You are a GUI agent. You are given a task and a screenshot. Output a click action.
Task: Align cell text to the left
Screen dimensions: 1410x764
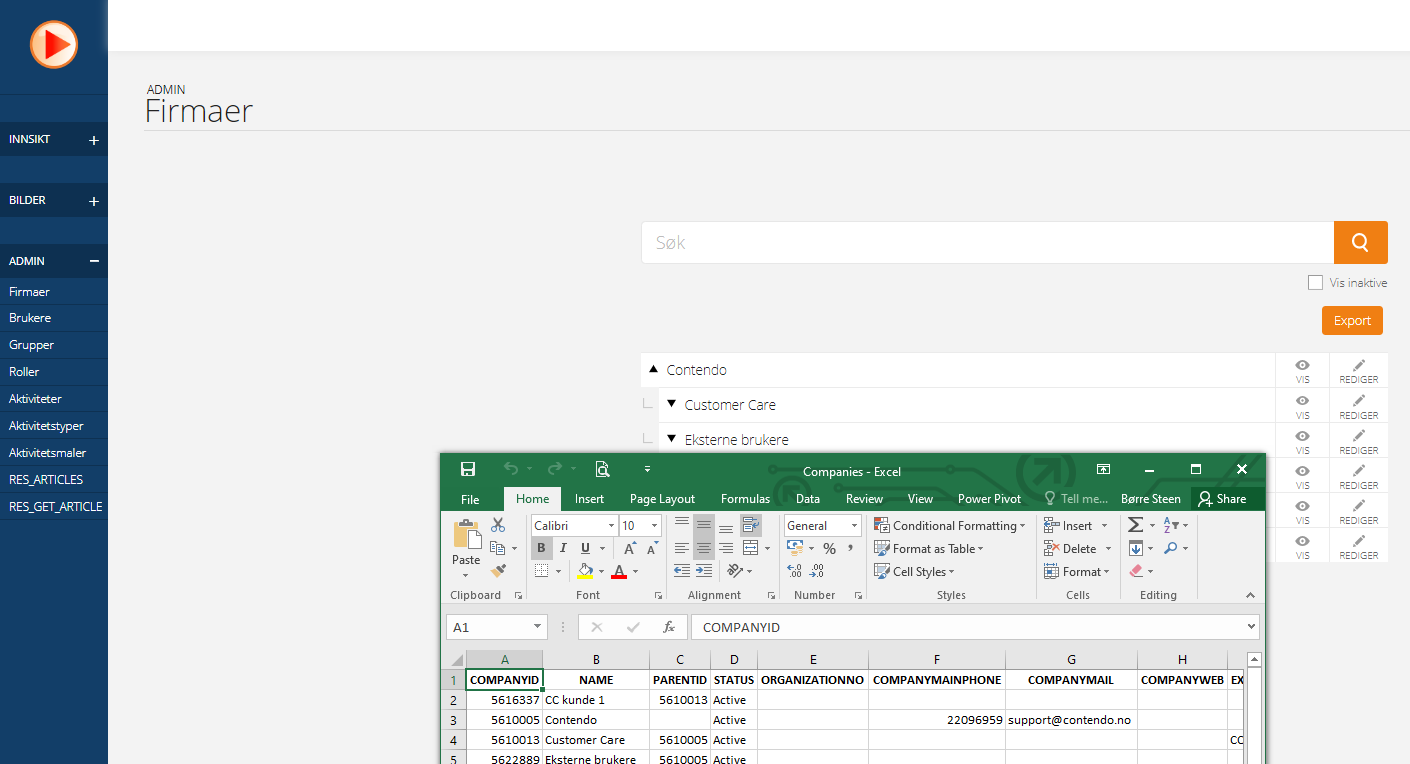tap(682, 548)
